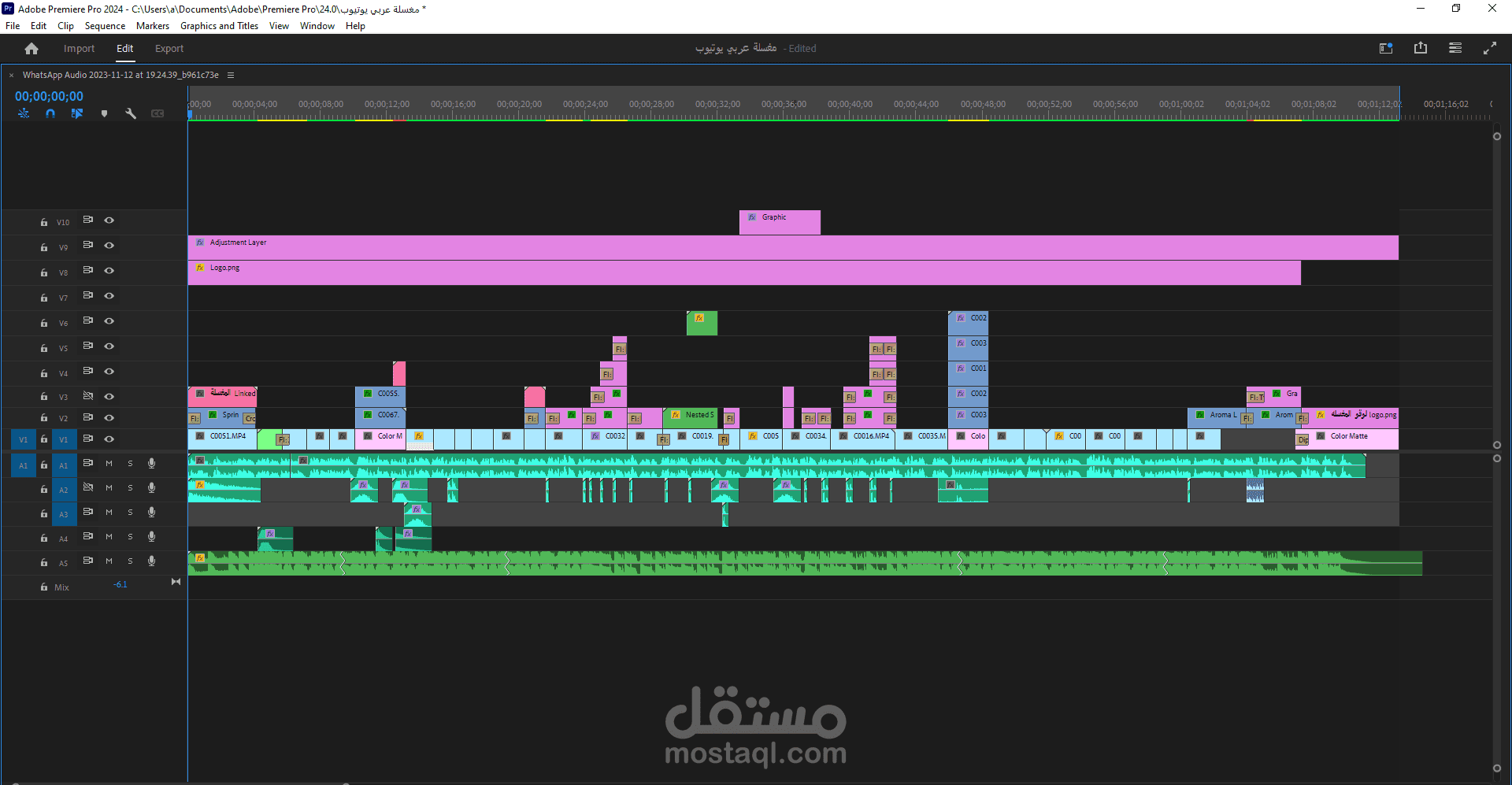Open Timeline display settings wrench
Screen dimensions: 1512x785
point(131,113)
